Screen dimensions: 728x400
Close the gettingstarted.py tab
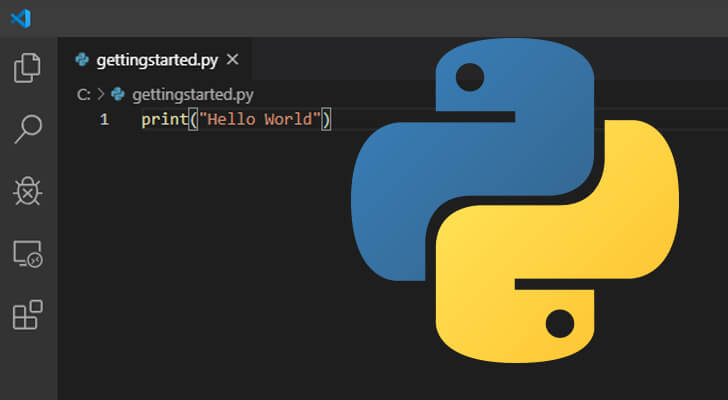pyautogui.click(x=232, y=59)
